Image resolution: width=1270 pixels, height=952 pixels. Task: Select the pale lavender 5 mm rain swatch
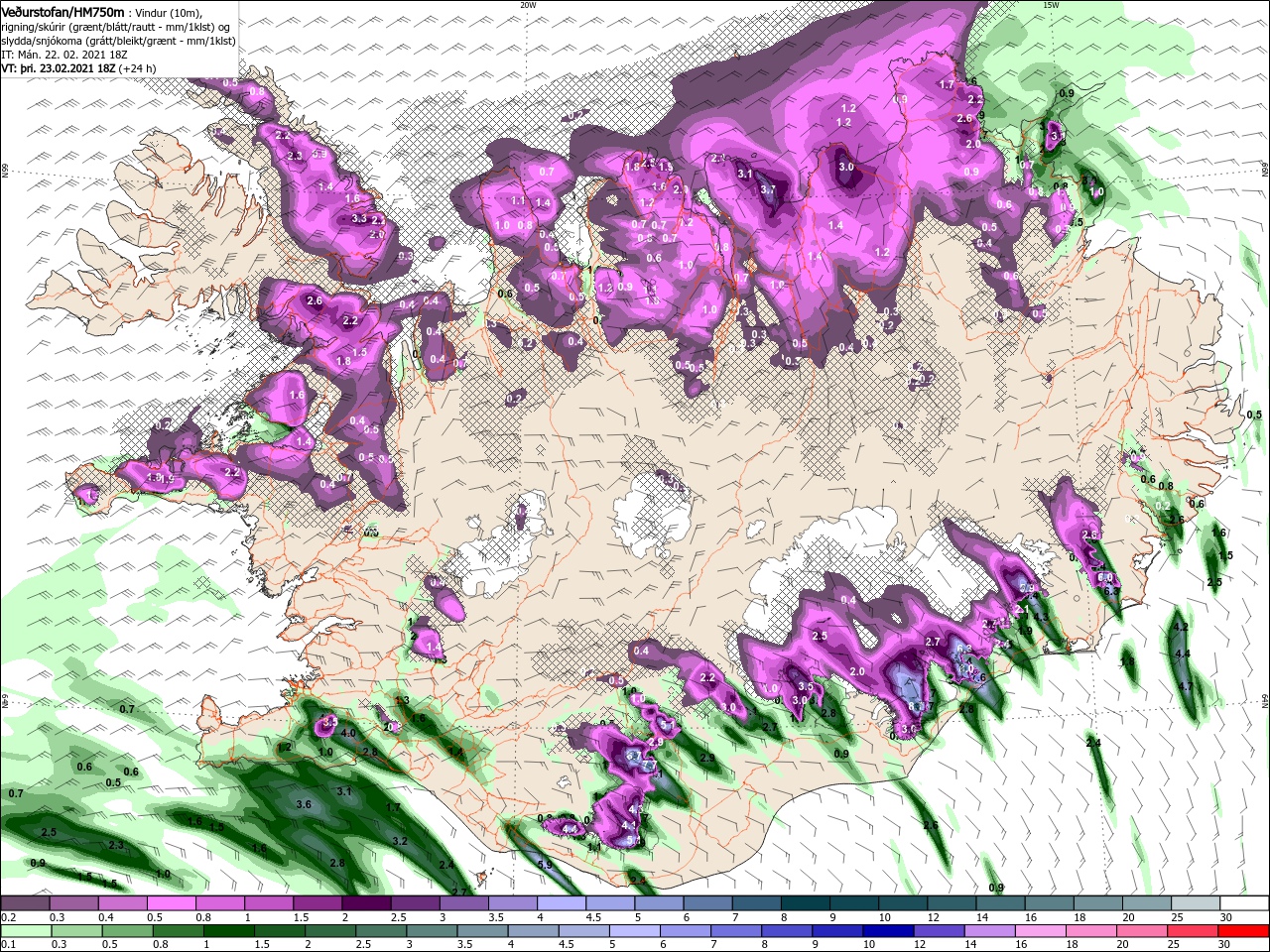[x=635, y=930]
